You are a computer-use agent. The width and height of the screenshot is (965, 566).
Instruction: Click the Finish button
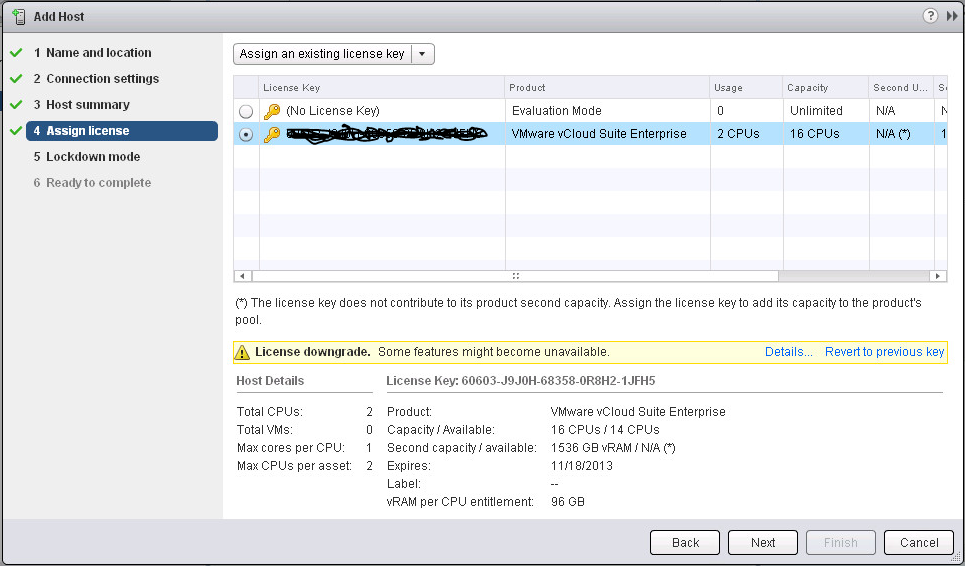[x=841, y=543]
